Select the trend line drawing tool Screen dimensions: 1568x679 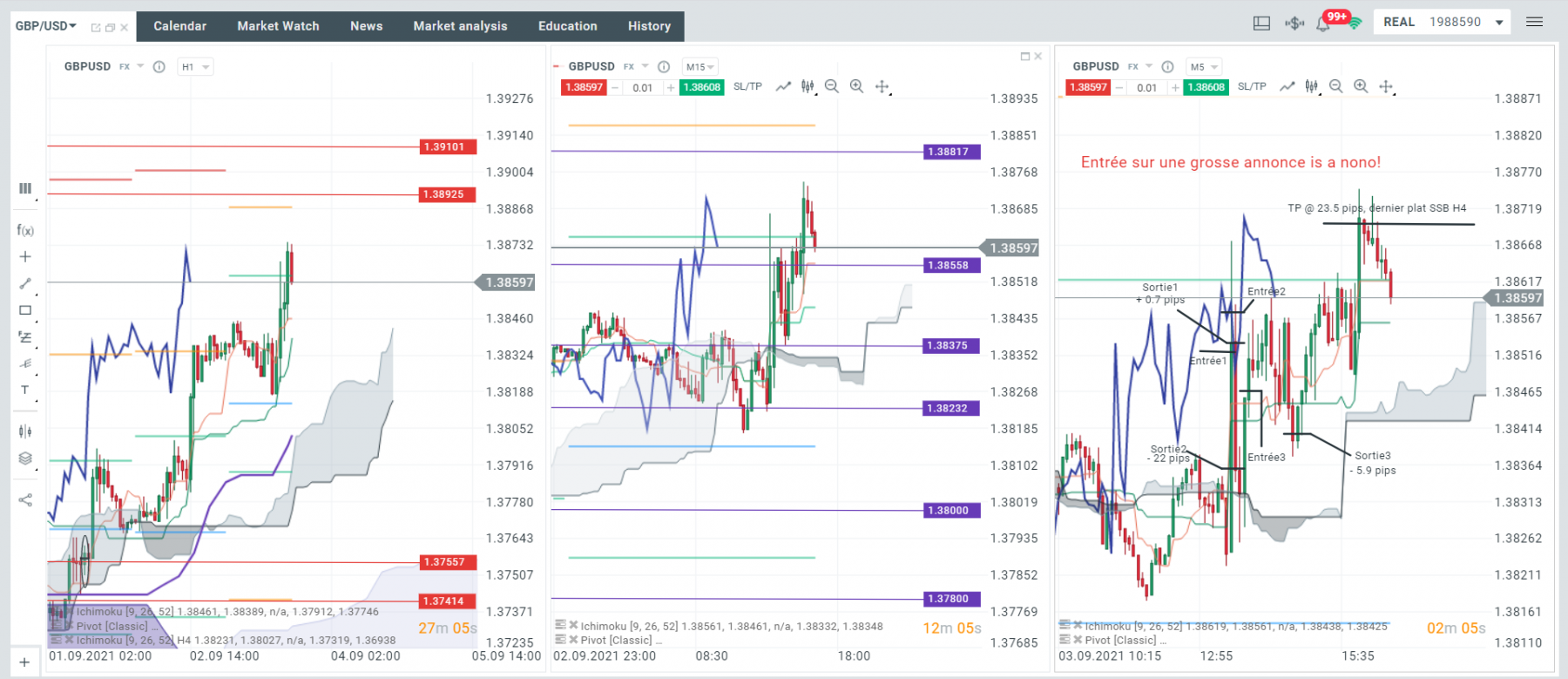[x=25, y=283]
